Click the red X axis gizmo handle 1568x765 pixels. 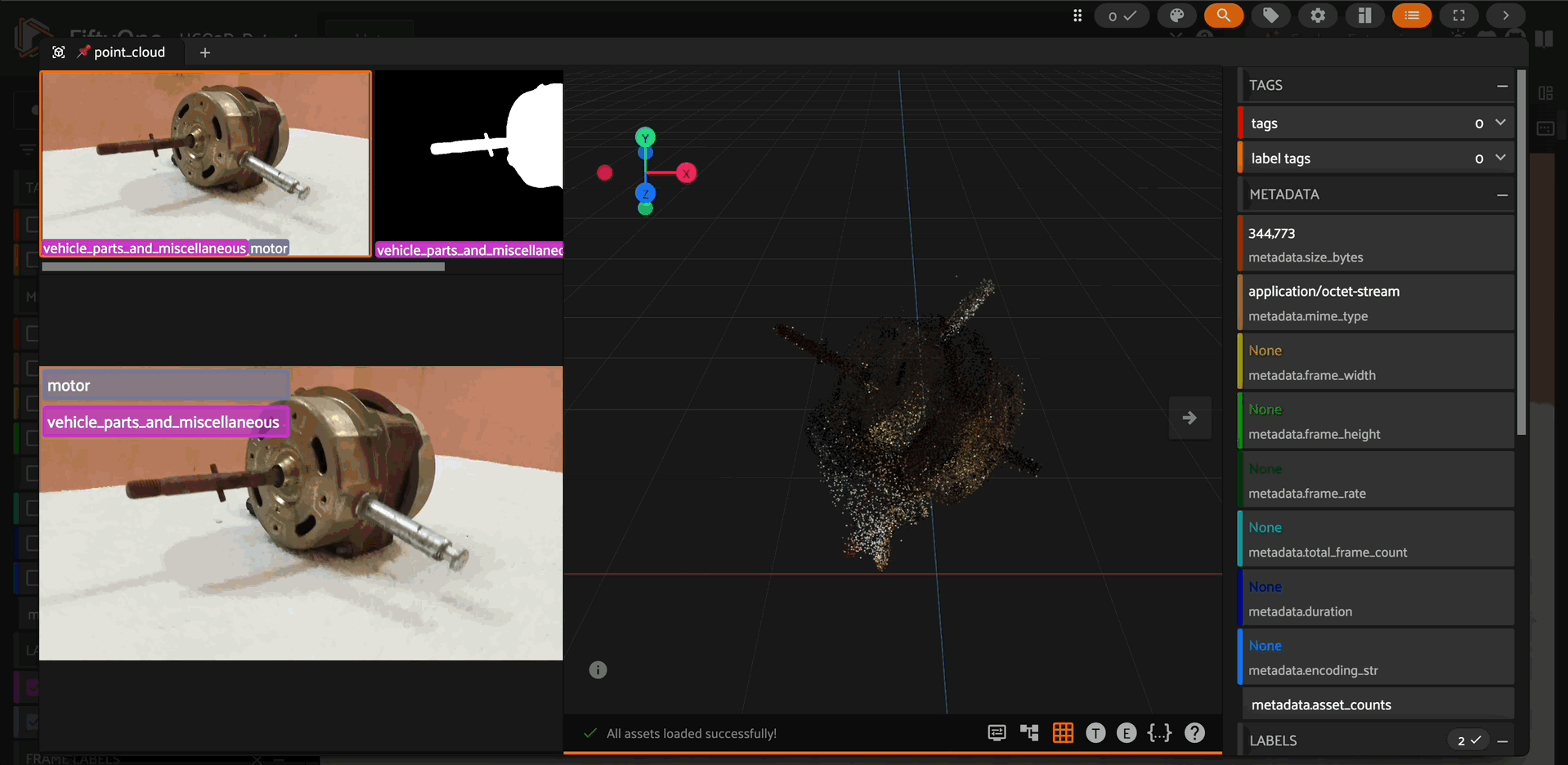pyautogui.click(x=687, y=173)
